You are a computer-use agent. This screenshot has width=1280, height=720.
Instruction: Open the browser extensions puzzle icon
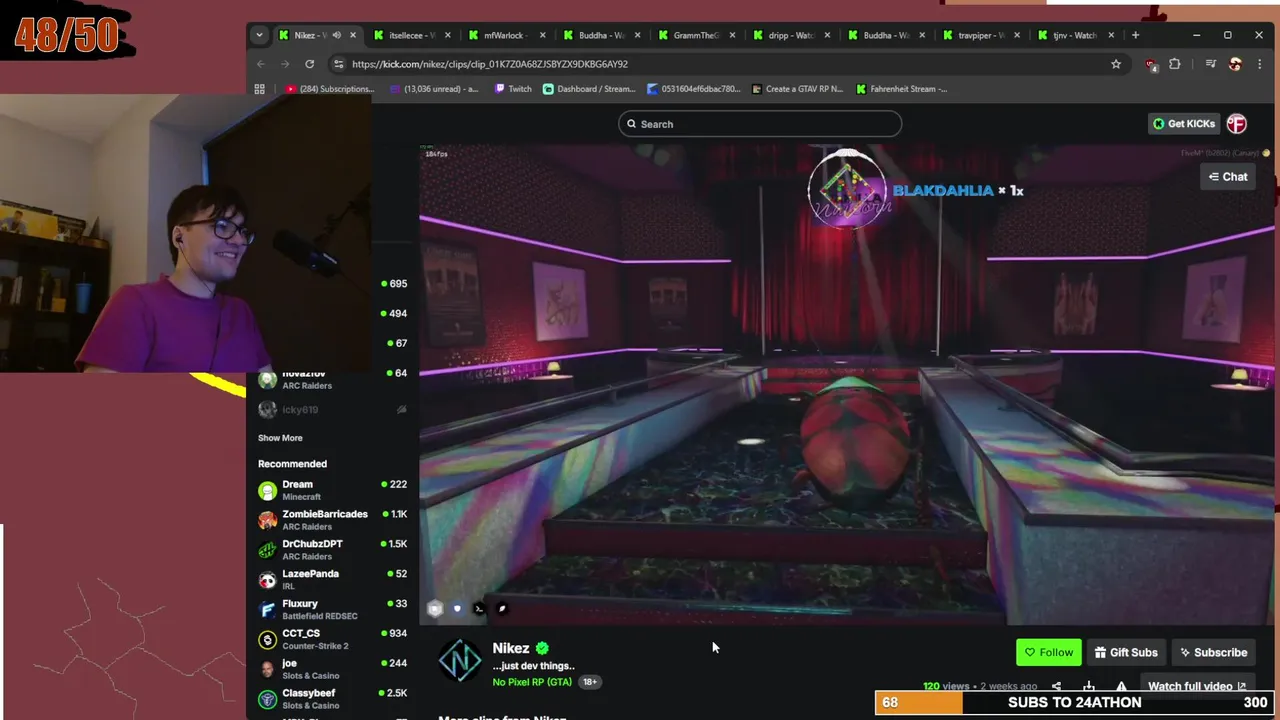tap(1175, 64)
